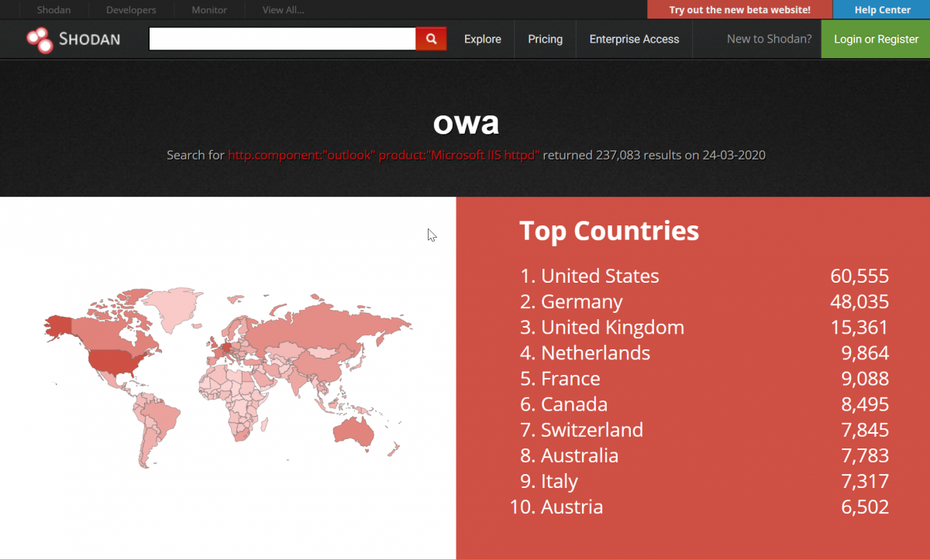Go to the Explore page
The width and height of the screenshot is (930, 560).
click(482, 39)
